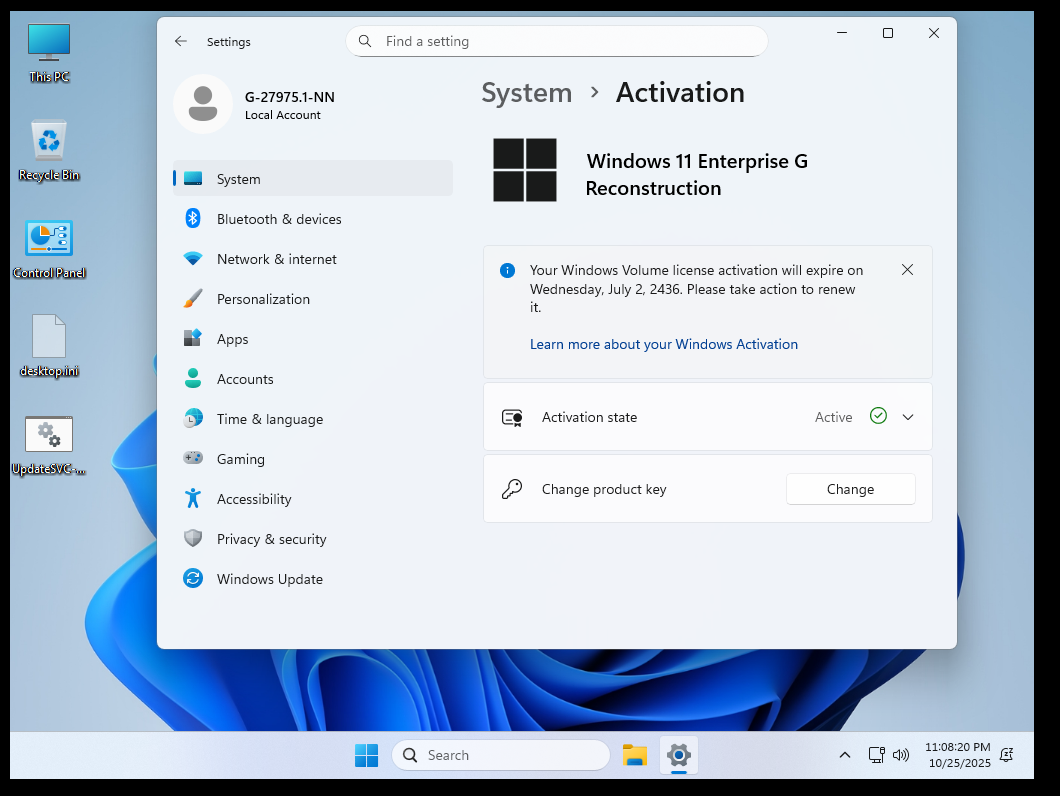Click the Privacy shield icon

pyautogui.click(x=193, y=538)
